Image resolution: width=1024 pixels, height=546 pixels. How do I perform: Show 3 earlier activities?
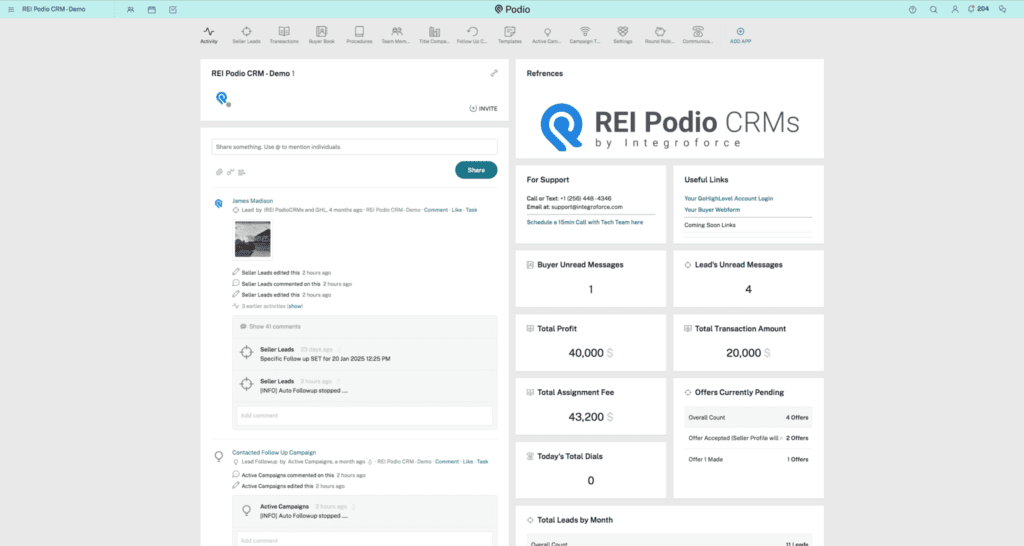pyautogui.click(x=295, y=306)
